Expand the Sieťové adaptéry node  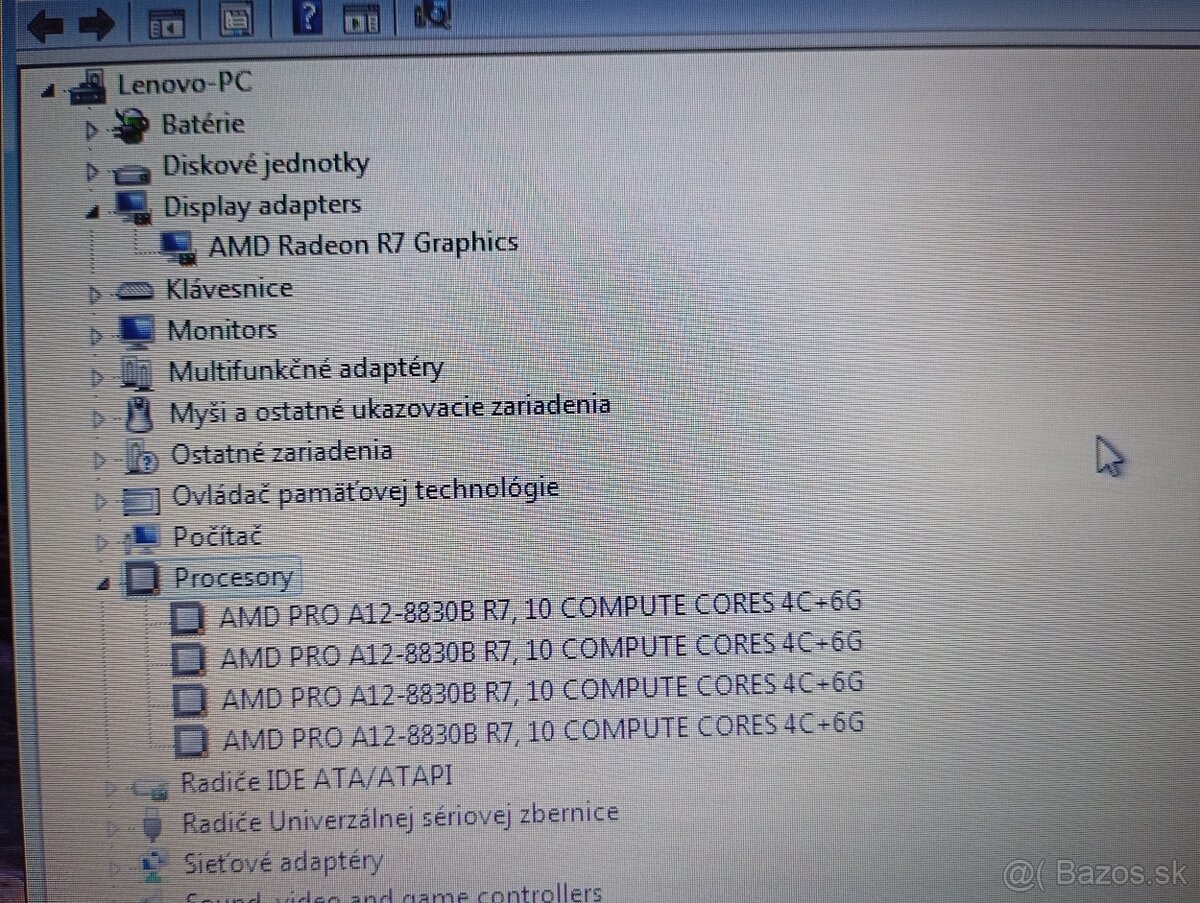(115, 866)
